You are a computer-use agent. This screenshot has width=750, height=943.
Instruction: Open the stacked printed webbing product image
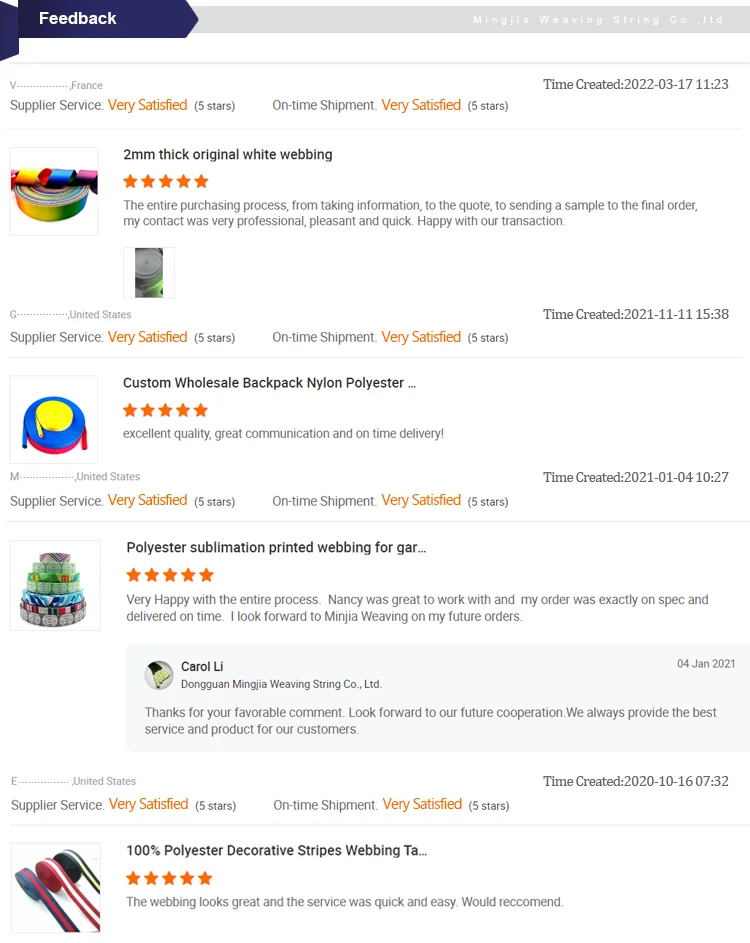pyautogui.click(x=55, y=585)
